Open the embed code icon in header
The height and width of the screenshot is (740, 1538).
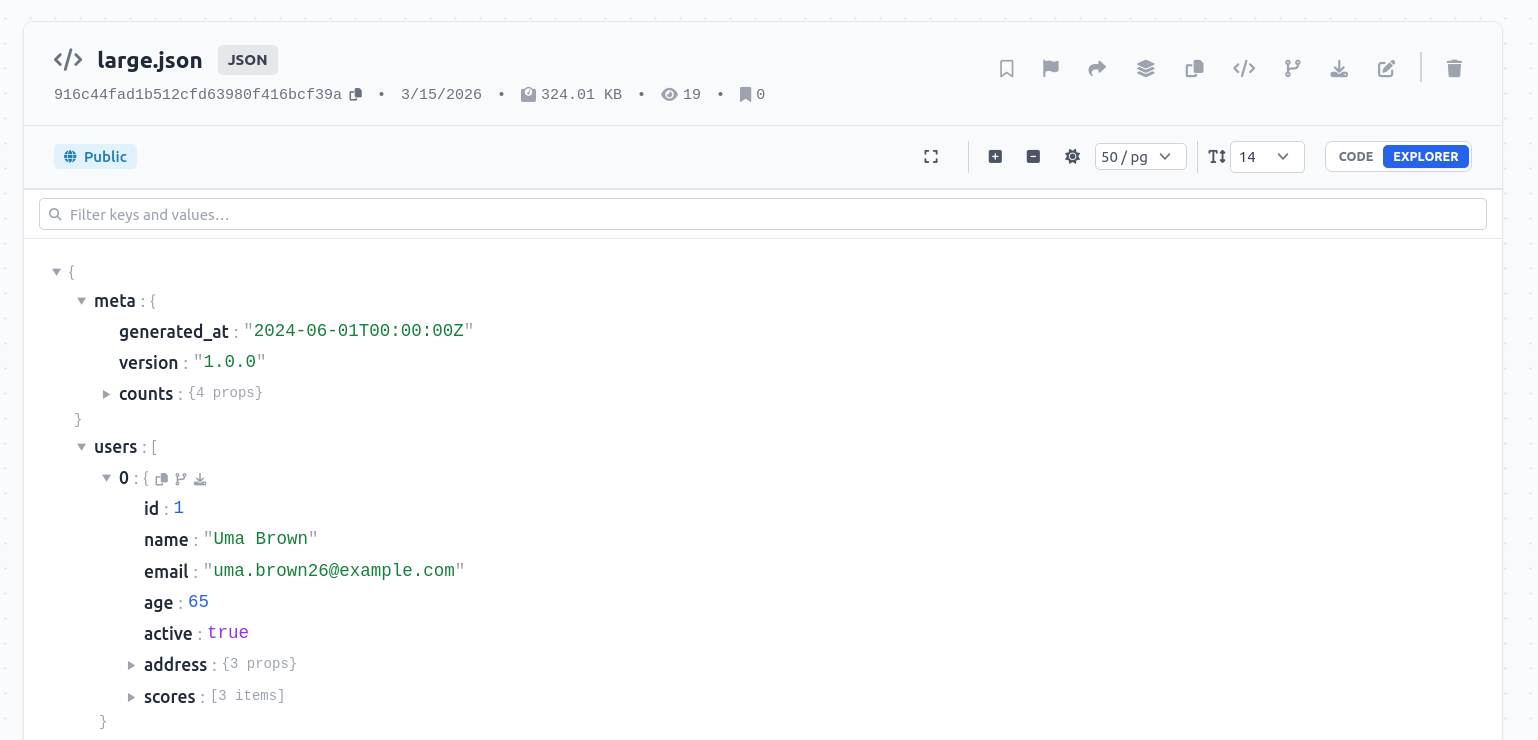(x=1244, y=68)
